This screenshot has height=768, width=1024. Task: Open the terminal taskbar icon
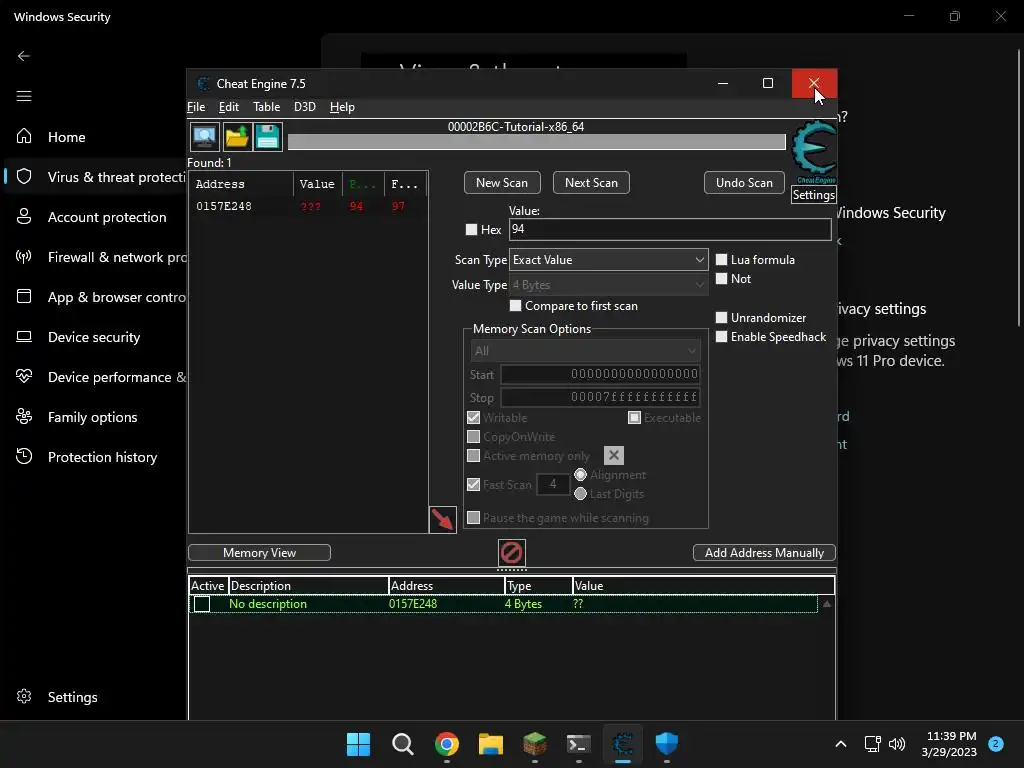(x=579, y=744)
